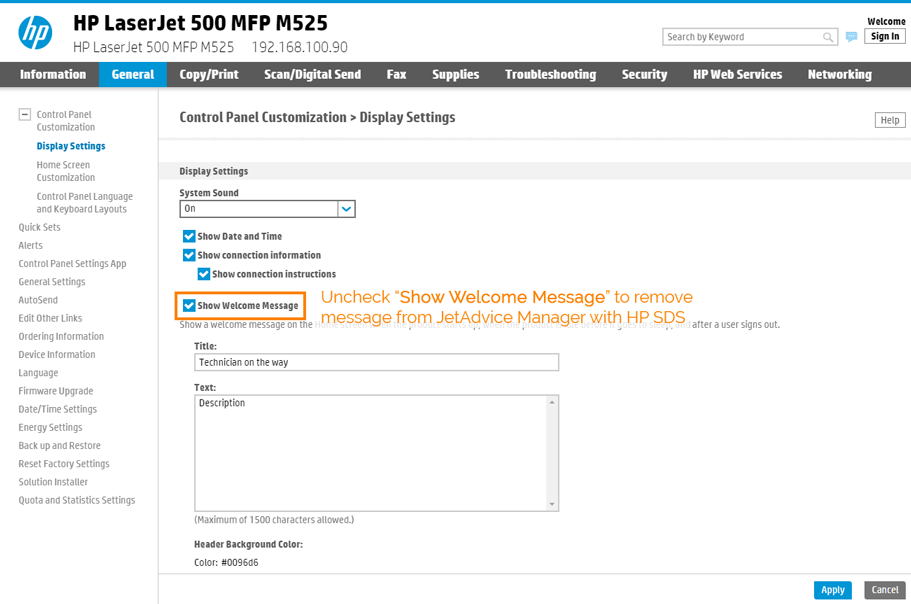
Task: Uncheck Show connection instructions
Action: pos(204,274)
